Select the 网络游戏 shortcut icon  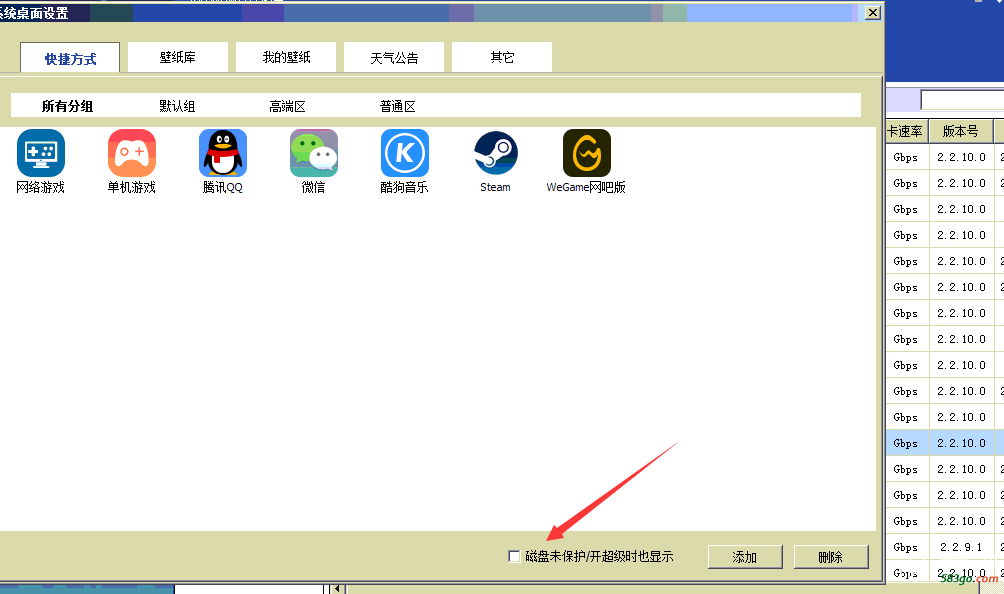[41, 153]
